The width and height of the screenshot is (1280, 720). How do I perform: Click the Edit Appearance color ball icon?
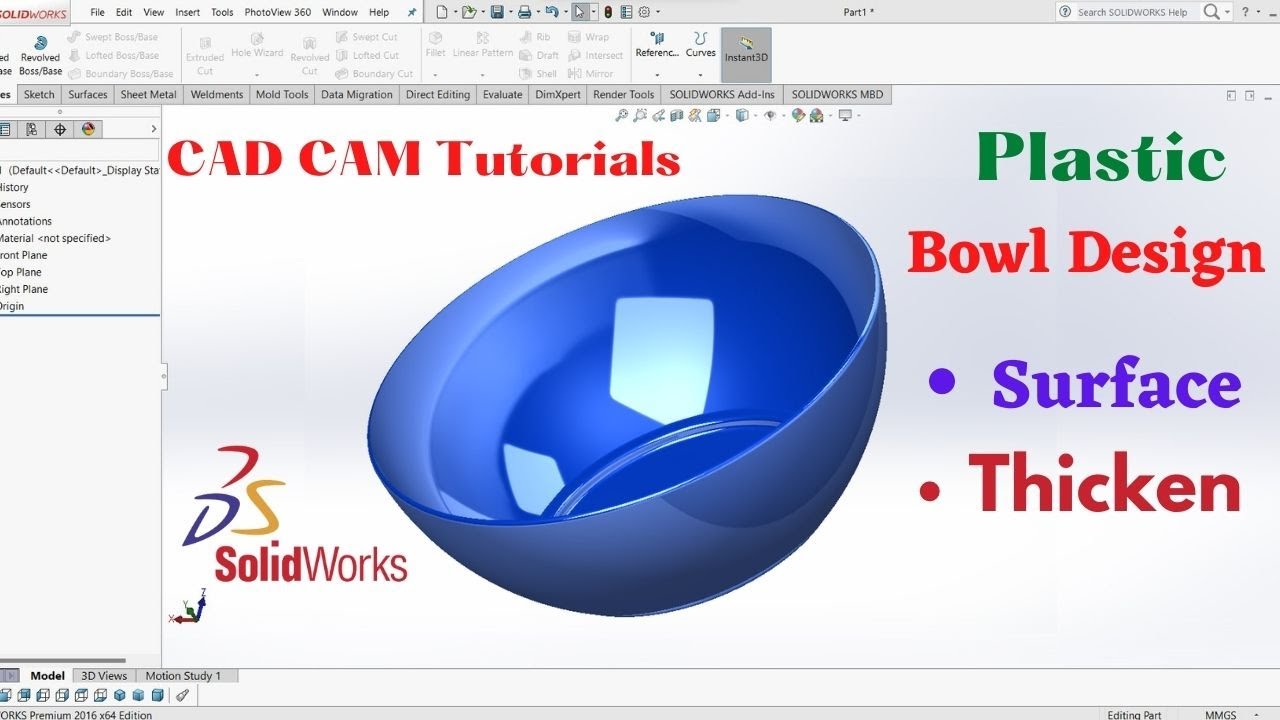[x=798, y=115]
